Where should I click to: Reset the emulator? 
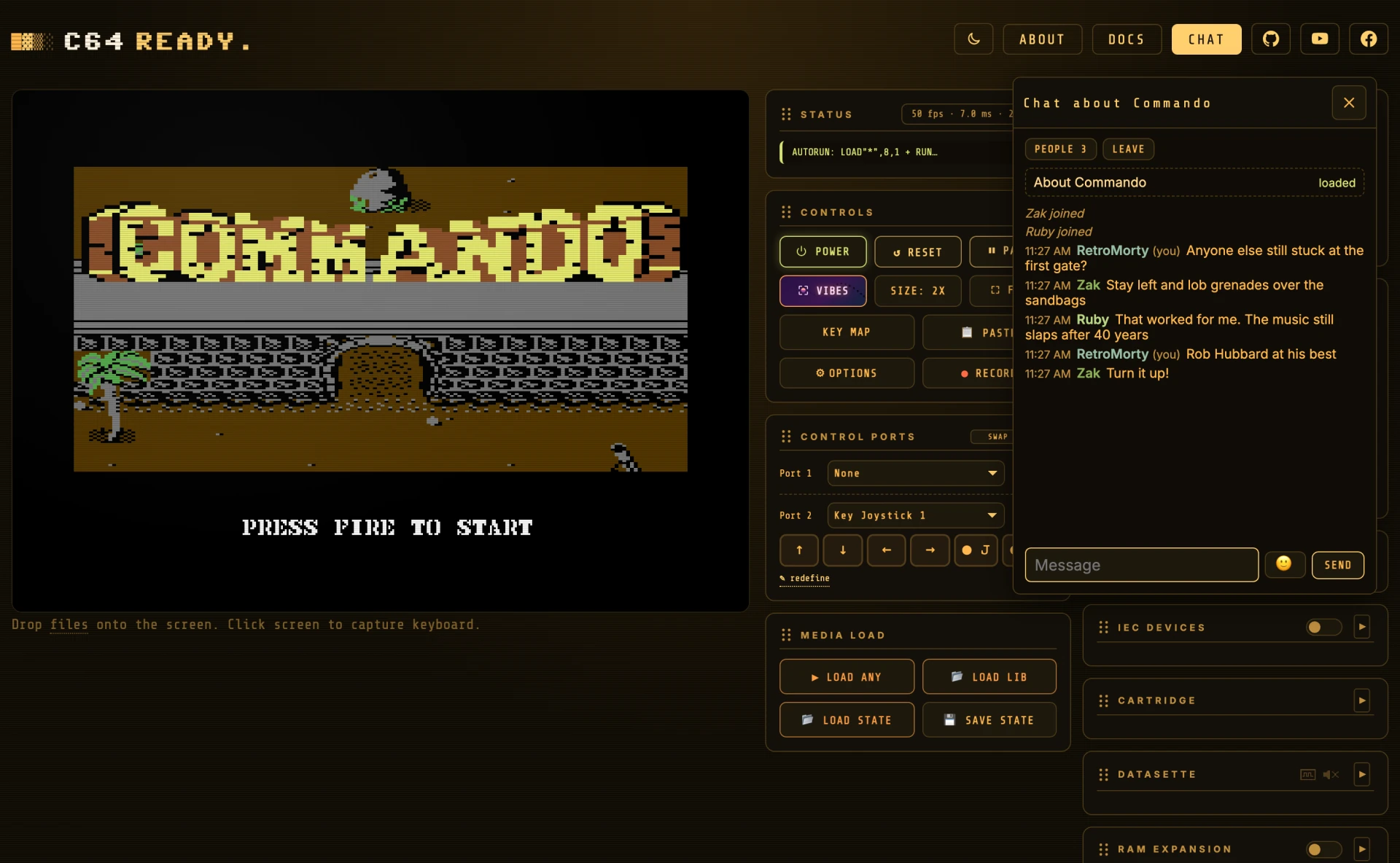tap(917, 251)
